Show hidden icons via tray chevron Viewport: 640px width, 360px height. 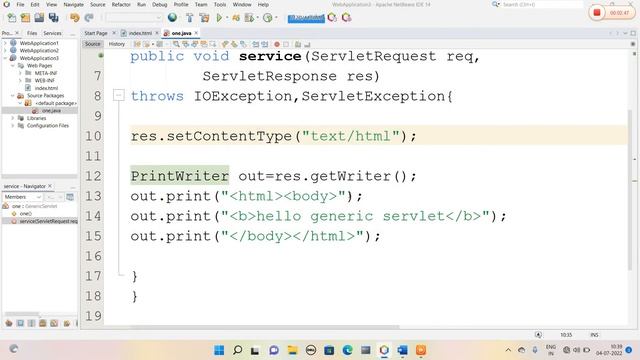508,350
